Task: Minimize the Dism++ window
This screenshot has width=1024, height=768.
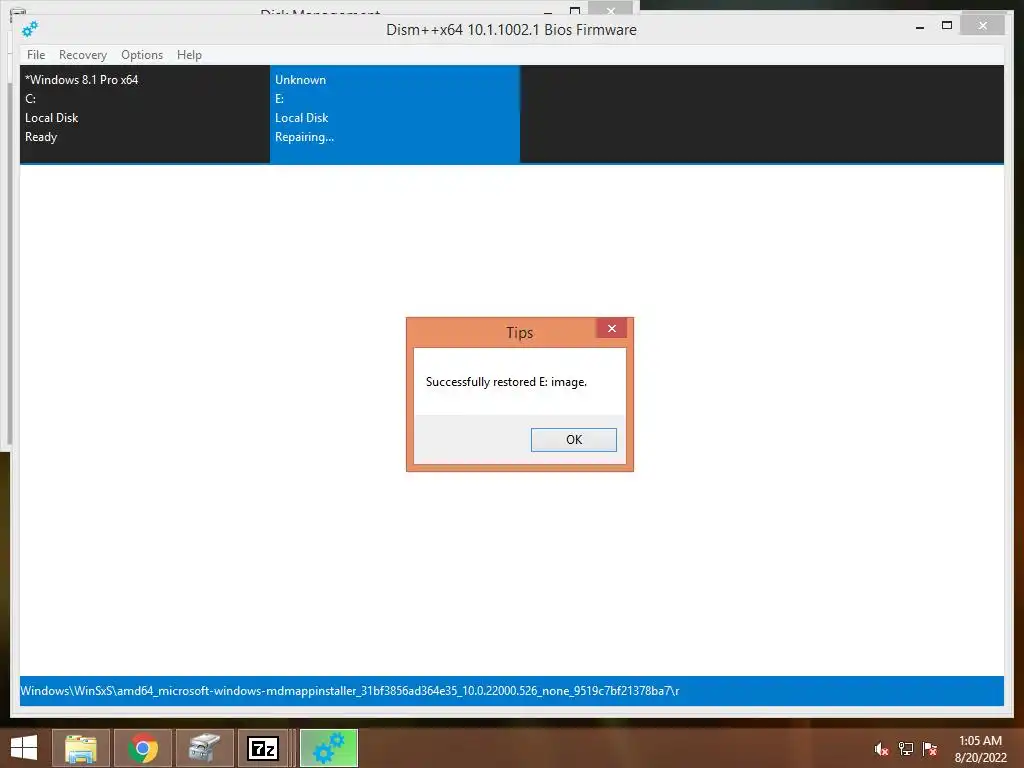Action: click(920, 27)
